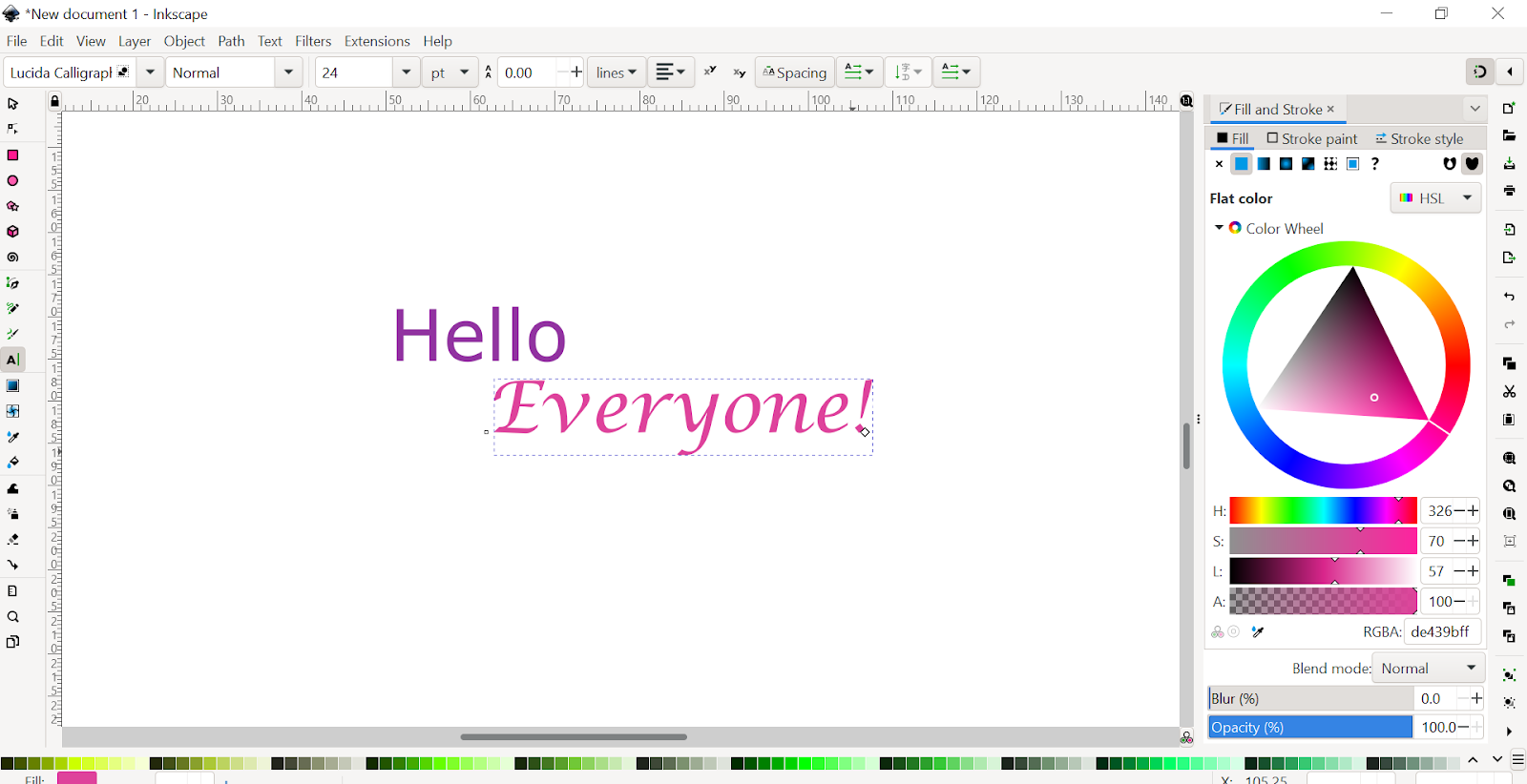1527x784 pixels.
Task: Toggle superscript text formatting
Action: click(x=710, y=72)
